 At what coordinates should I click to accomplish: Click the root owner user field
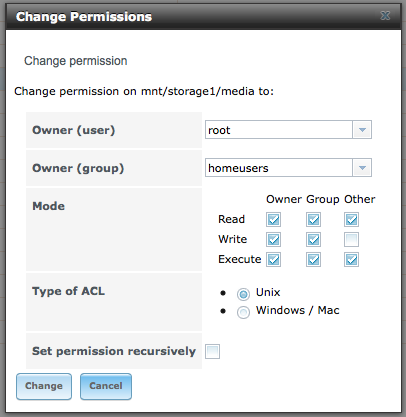pyautogui.click(x=279, y=130)
